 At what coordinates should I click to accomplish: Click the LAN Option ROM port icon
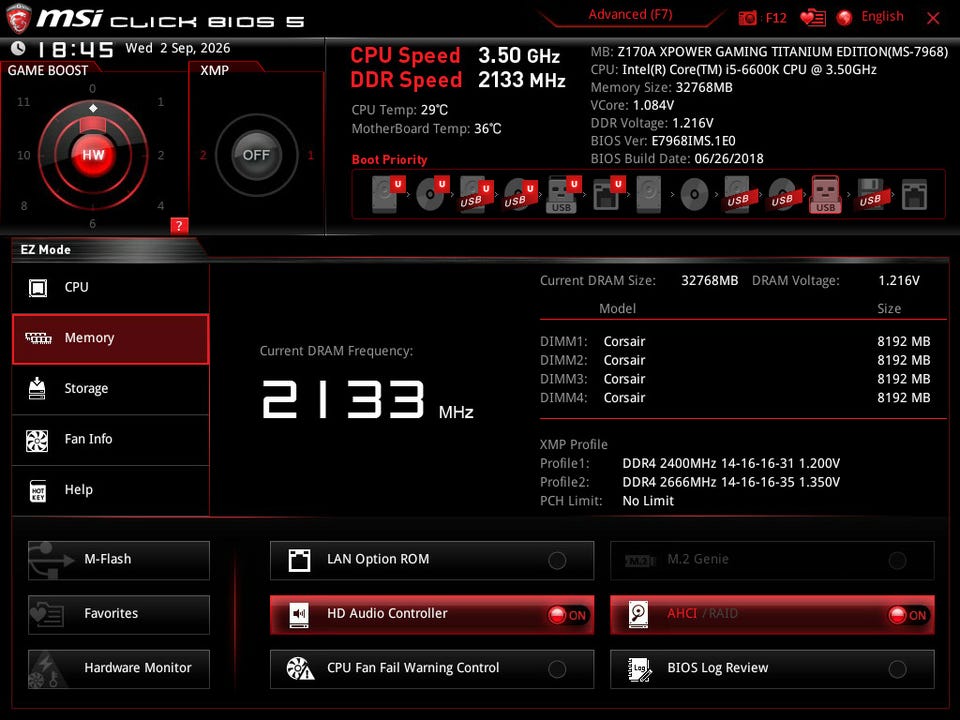pos(299,560)
